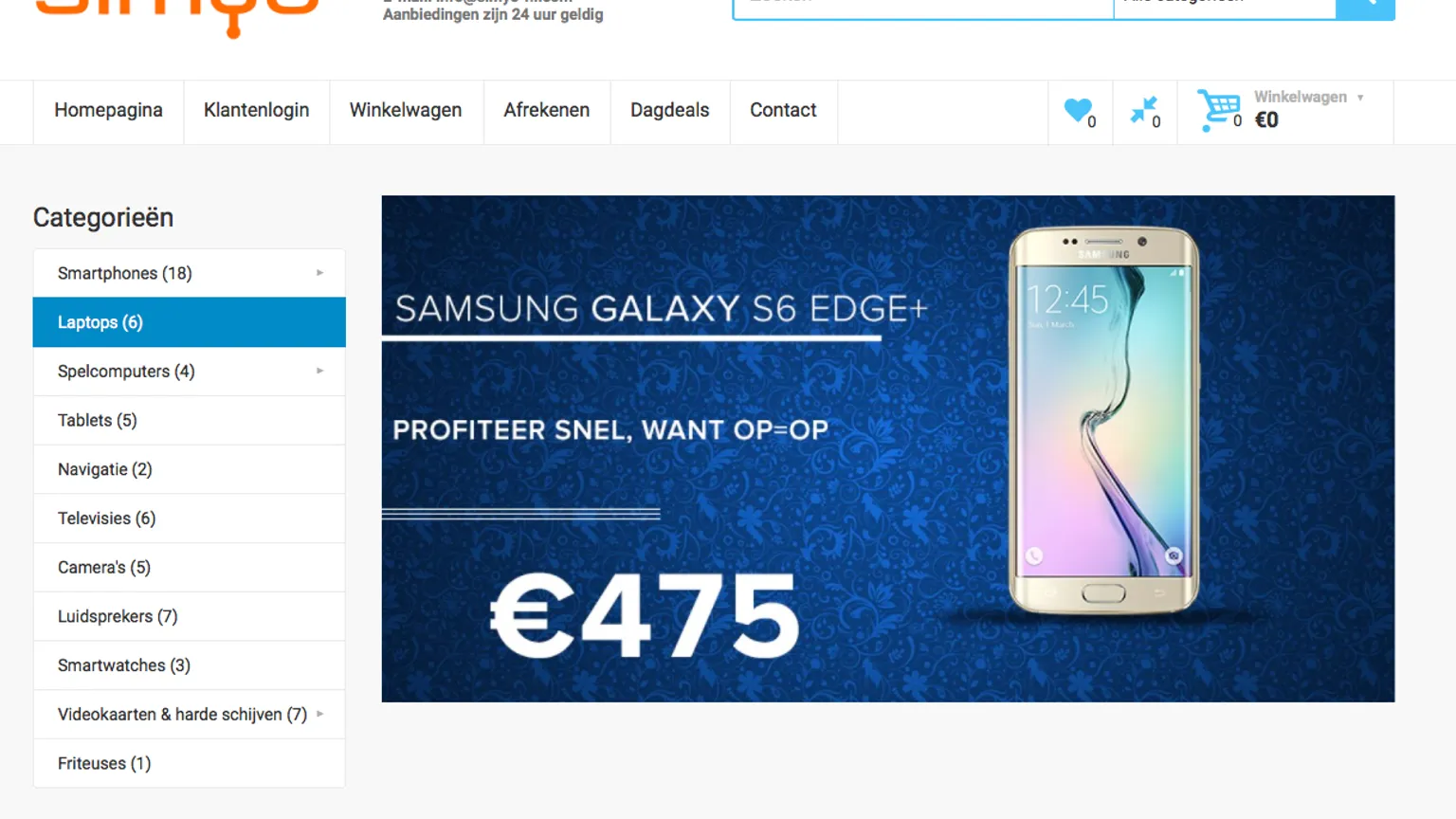
Task: Click the orange site logo
Action: click(x=177, y=16)
